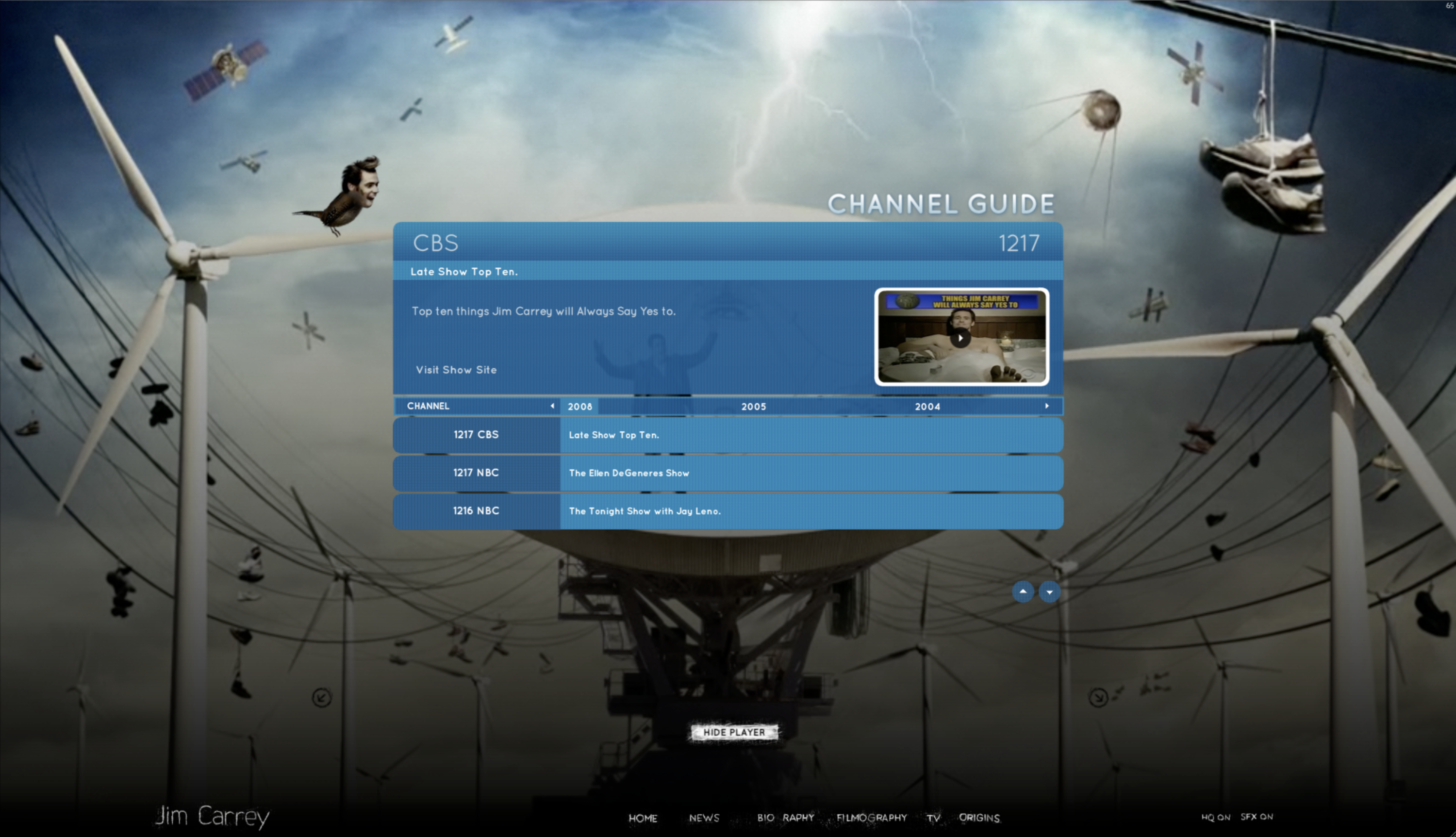Select the 2004 year tab
This screenshot has width=1456, height=837.
[927, 407]
